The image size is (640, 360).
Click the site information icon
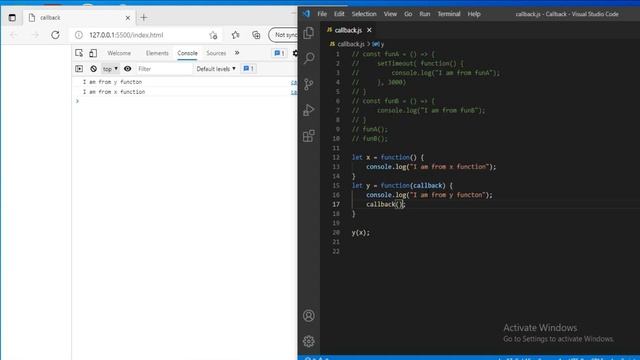[x=79, y=35]
